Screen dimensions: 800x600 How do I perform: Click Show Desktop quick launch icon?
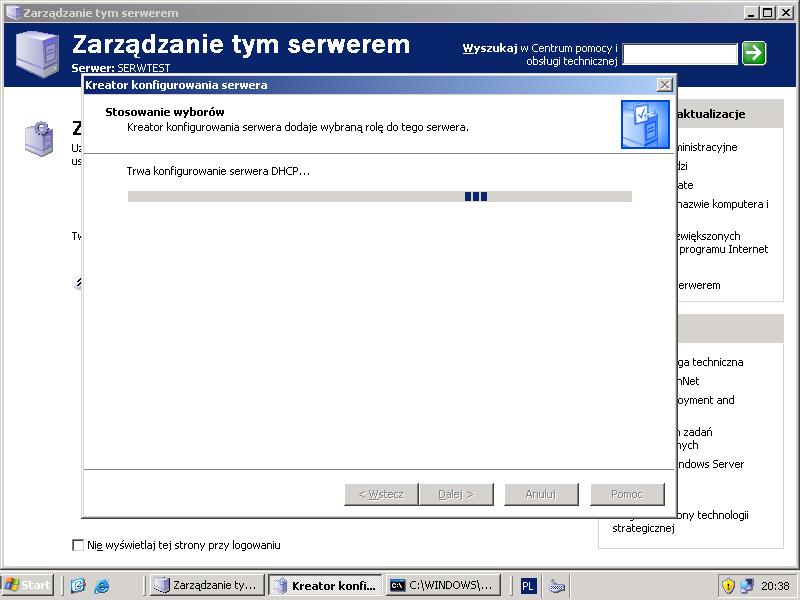click(78, 585)
